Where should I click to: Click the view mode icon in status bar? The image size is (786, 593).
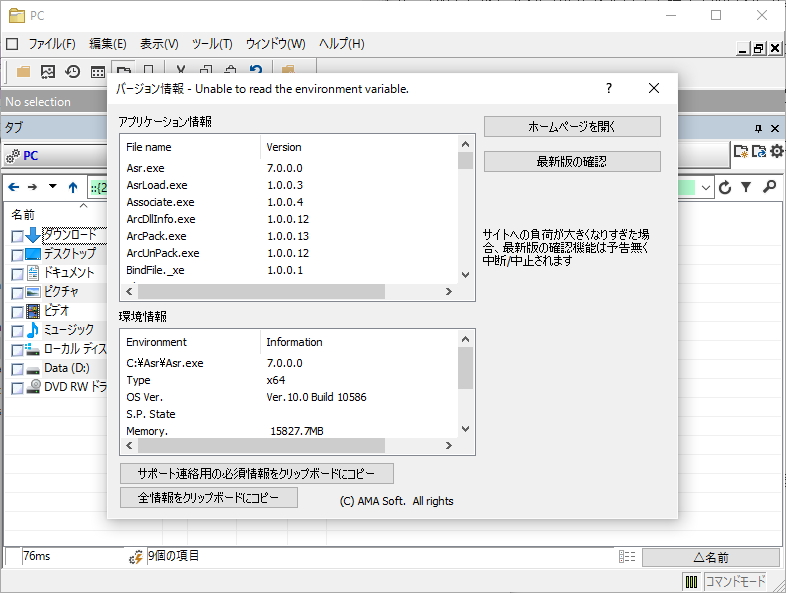[627, 556]
